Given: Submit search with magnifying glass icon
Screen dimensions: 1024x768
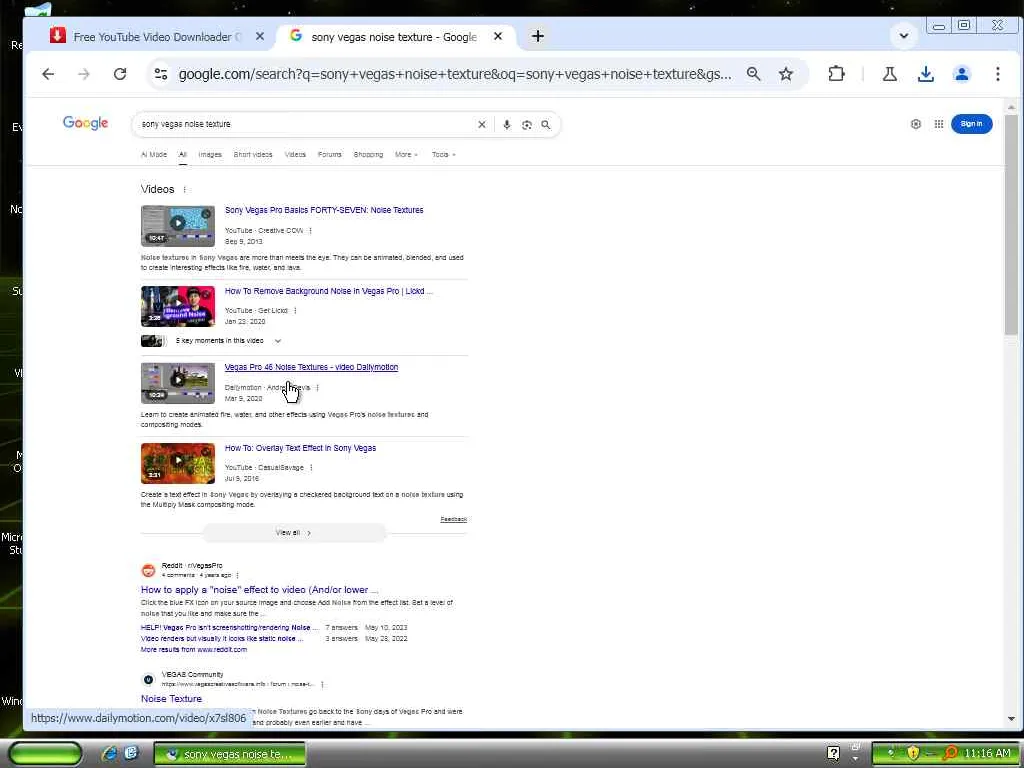Looking at the screenshot, I should [x=546, y=124].
